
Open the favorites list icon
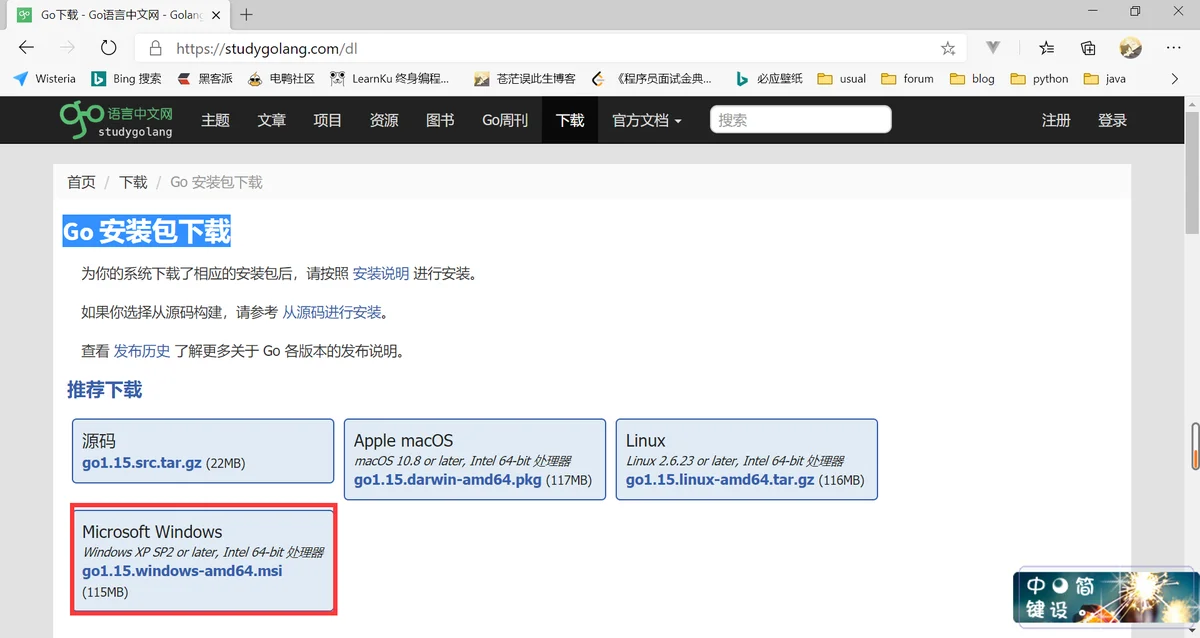(x=1046, y=48)
